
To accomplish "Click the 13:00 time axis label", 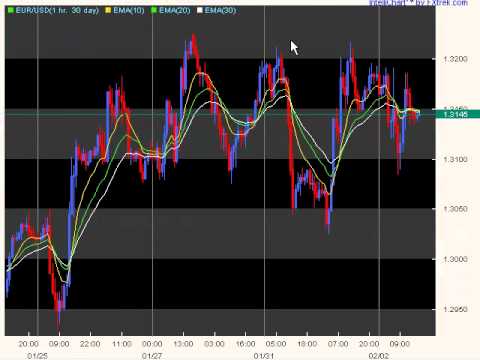I will (x=183, y=344).
